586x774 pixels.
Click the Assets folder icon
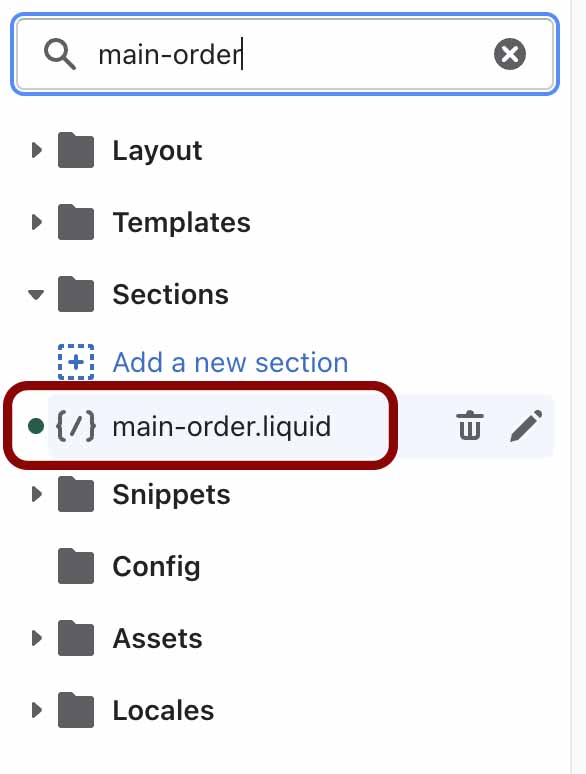(76, 638)
